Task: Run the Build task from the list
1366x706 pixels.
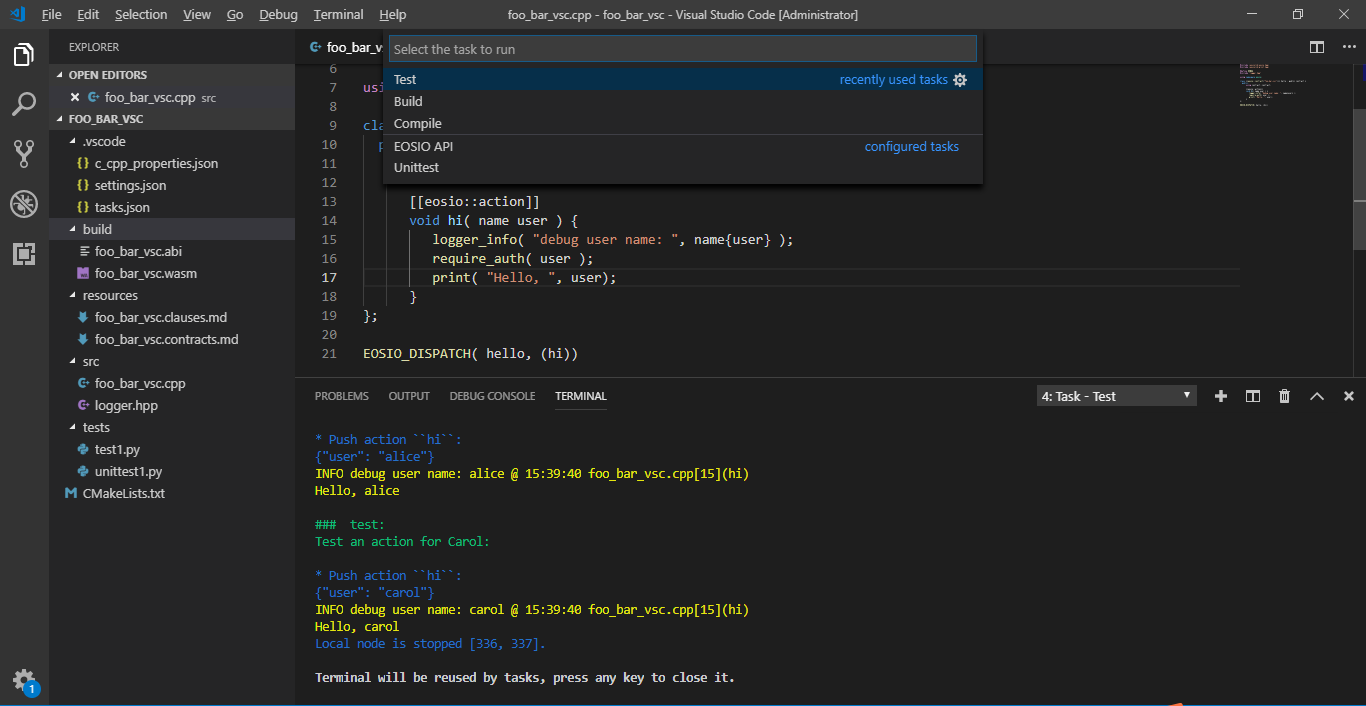Action: (683, 102)
